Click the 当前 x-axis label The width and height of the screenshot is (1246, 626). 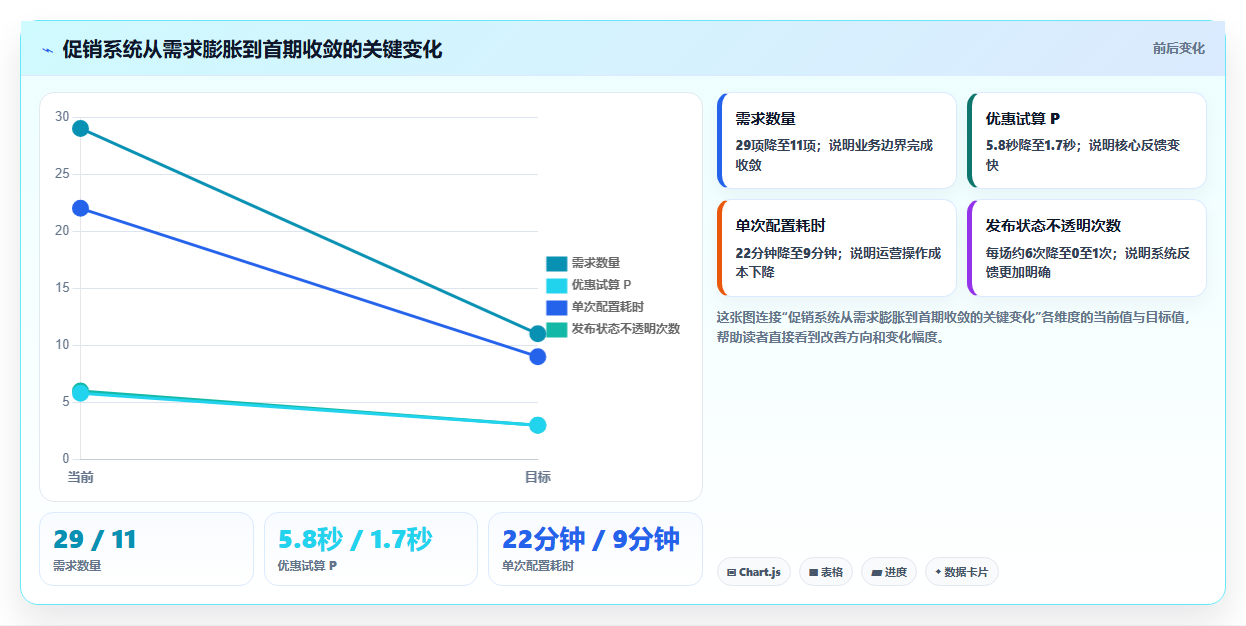(x=80, y=477)
